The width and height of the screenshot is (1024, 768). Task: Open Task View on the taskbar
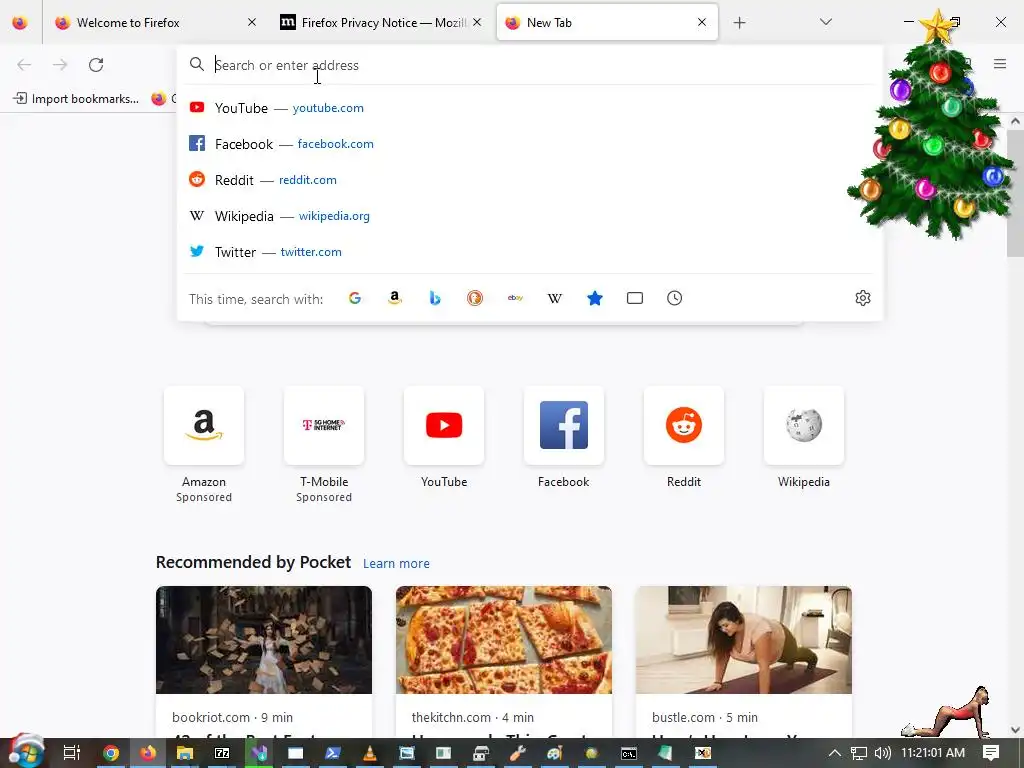click(x=72, y=753)
